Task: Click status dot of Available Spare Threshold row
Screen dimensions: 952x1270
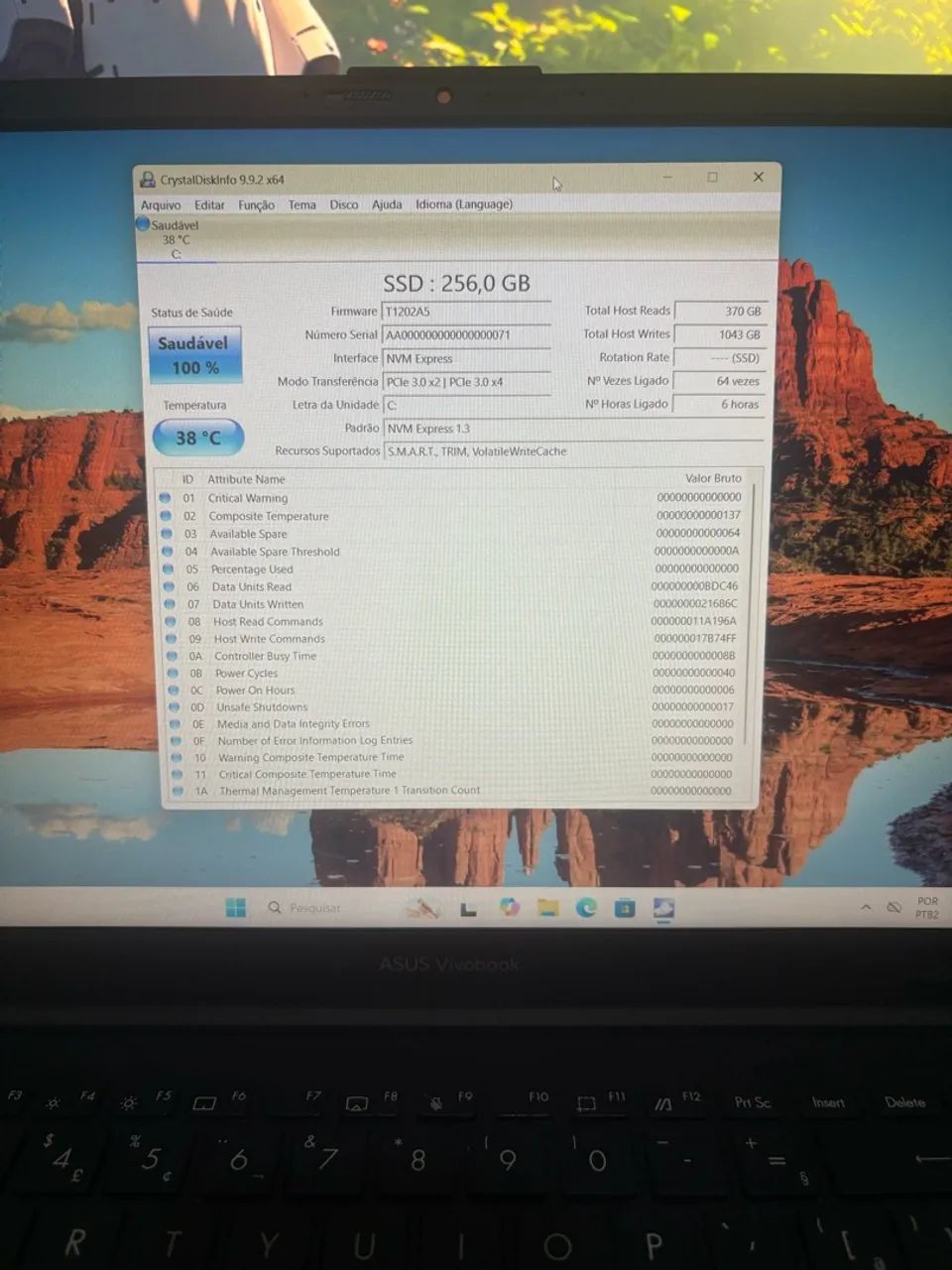Action: coord(168,552)
